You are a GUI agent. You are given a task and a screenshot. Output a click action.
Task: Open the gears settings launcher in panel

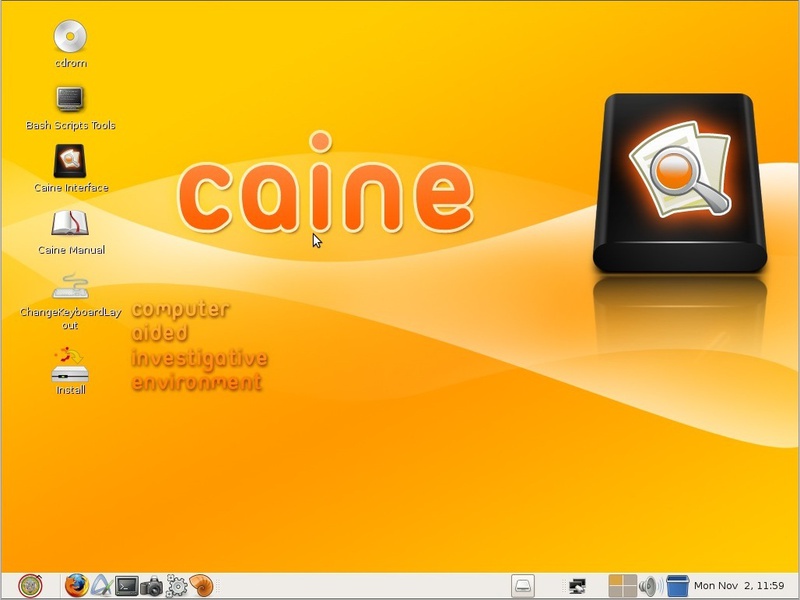177,586
